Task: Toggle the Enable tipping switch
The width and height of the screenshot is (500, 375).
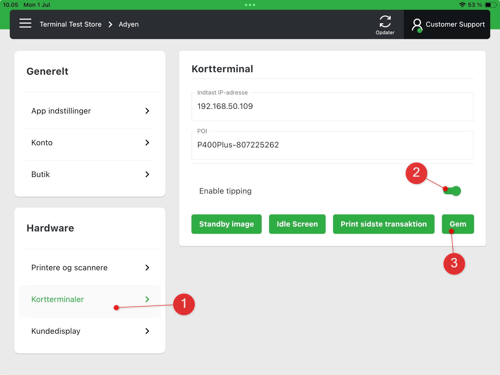Action: point(452,191)
